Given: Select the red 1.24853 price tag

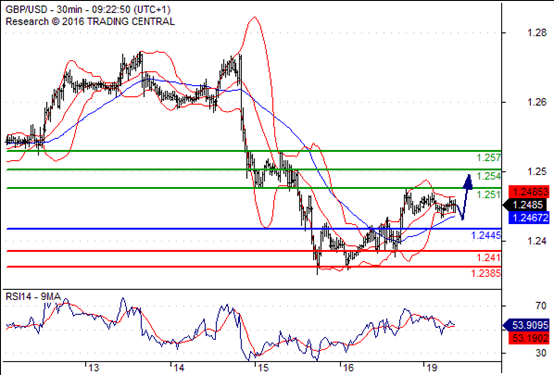Looking at the screenshot, I should [529, 192].
